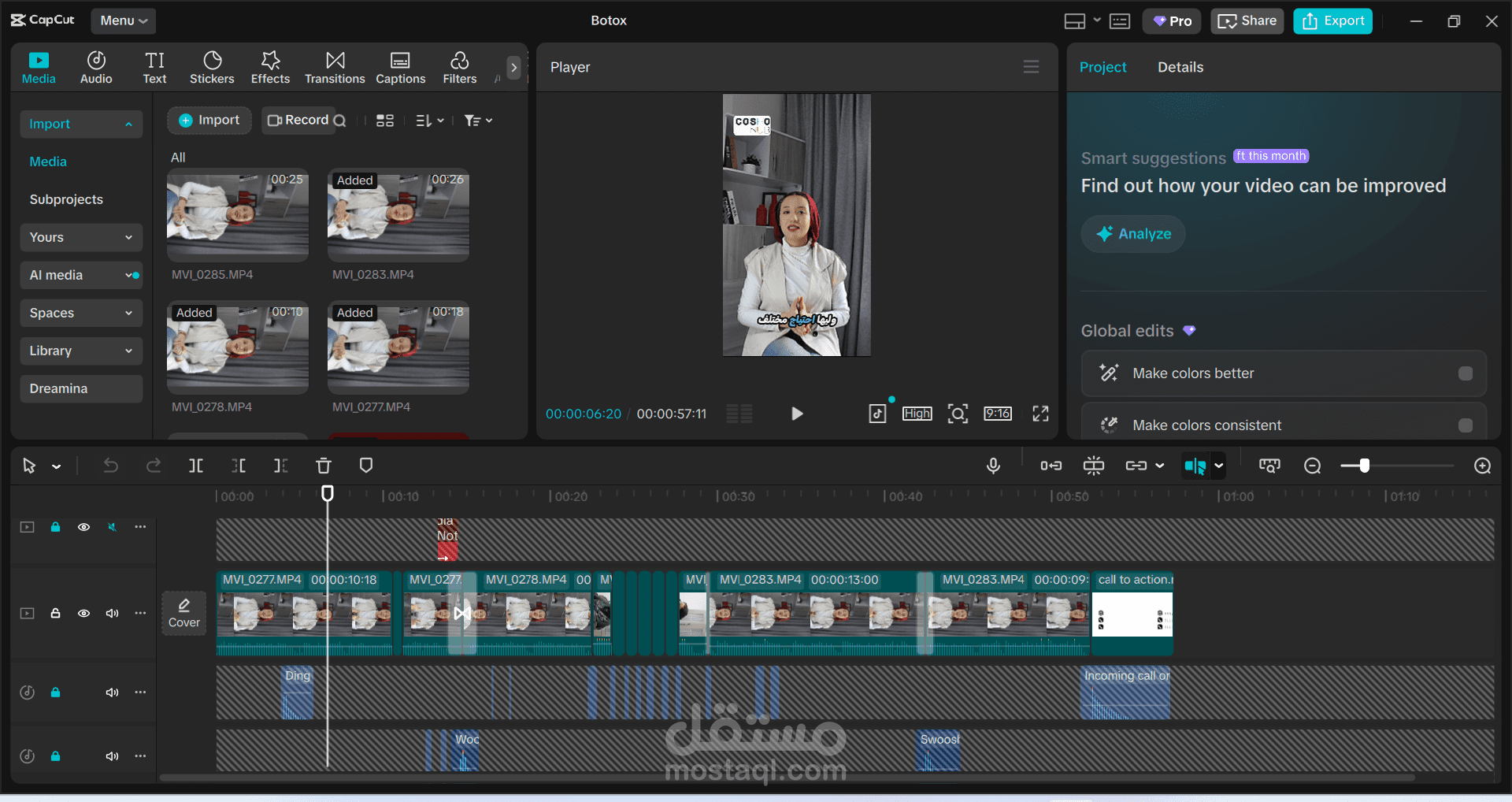This screenshot has height=802, width=1512.
Task: Click the search icon in media panel
Action: [x=339, y=121]
